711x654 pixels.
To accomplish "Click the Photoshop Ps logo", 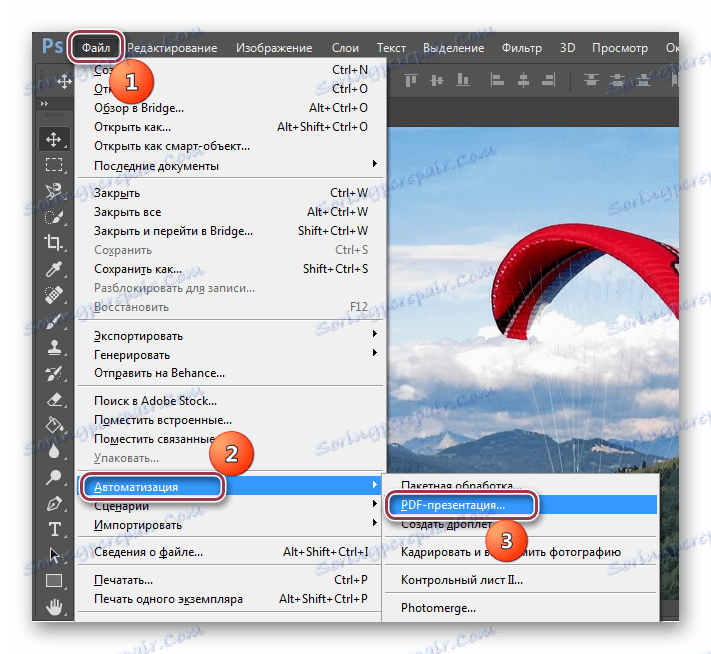I will tap(53, 46).
